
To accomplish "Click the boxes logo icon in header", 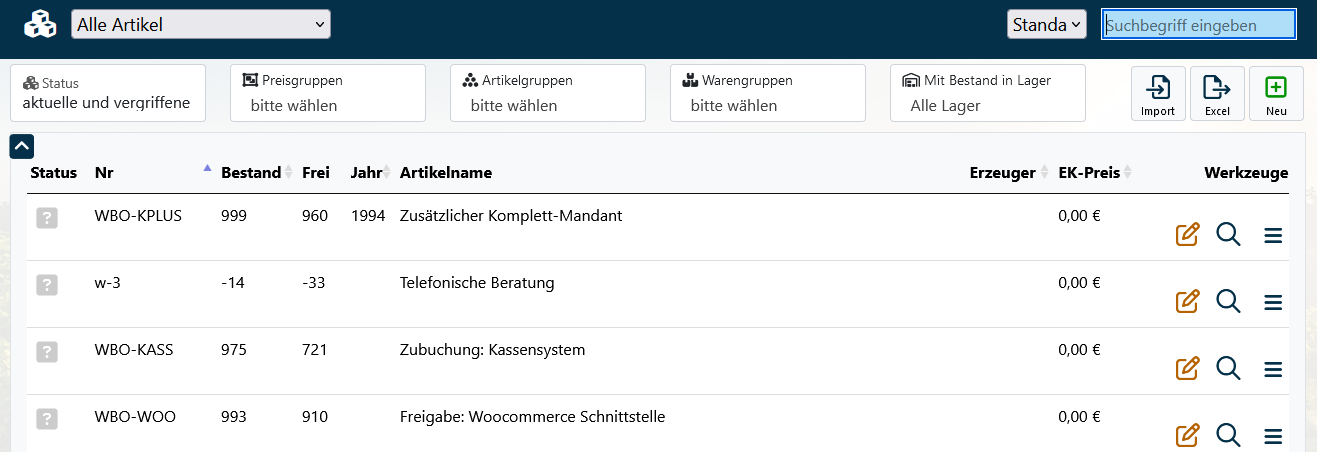I will pos(41,25).
